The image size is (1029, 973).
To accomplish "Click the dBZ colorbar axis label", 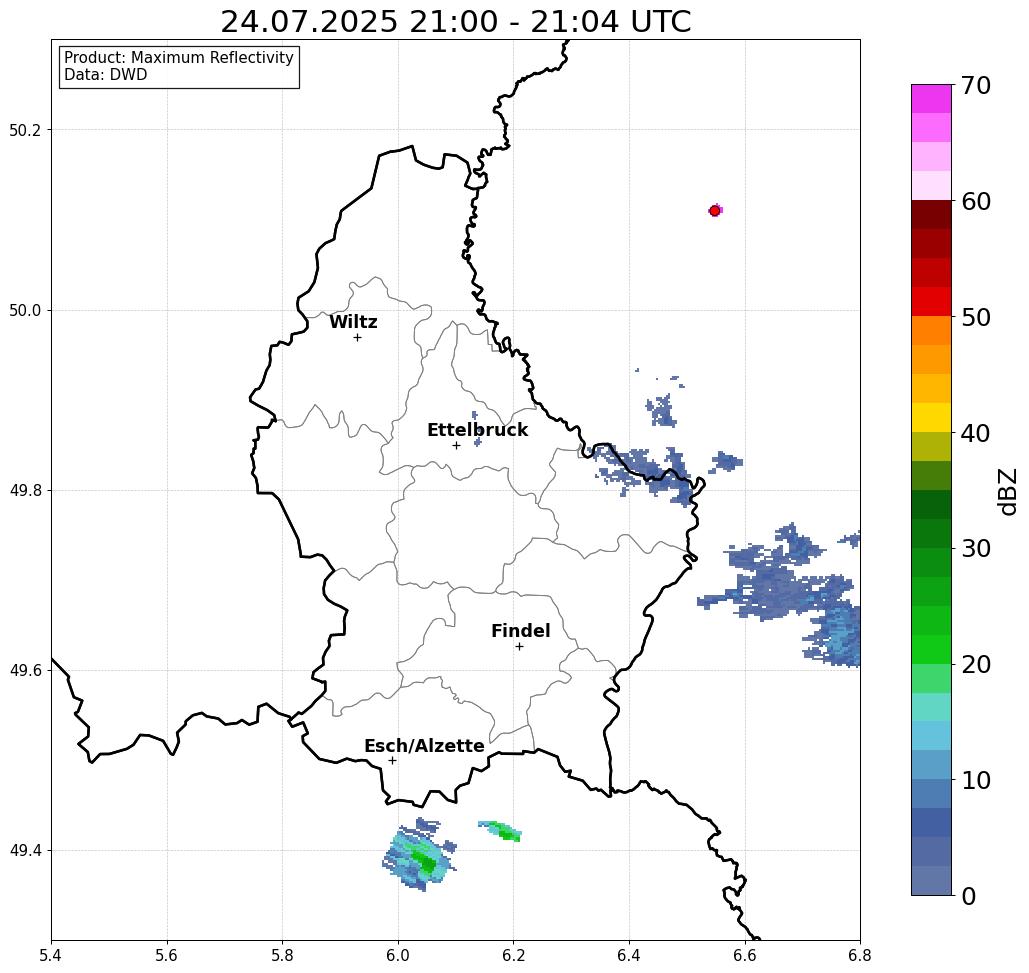I will [1008, 491].
